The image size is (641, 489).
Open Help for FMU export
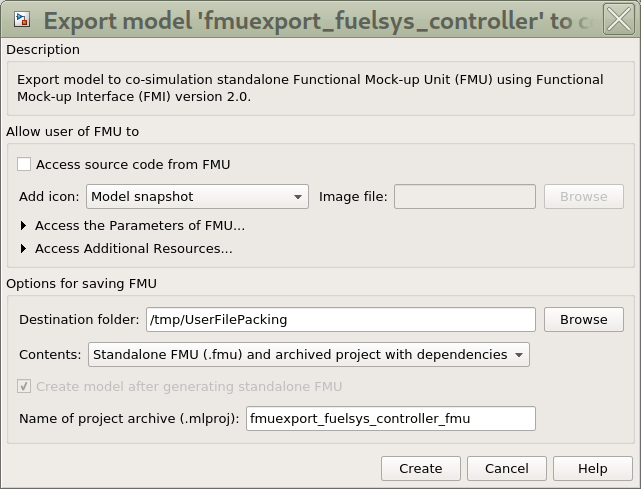[592, 468]
